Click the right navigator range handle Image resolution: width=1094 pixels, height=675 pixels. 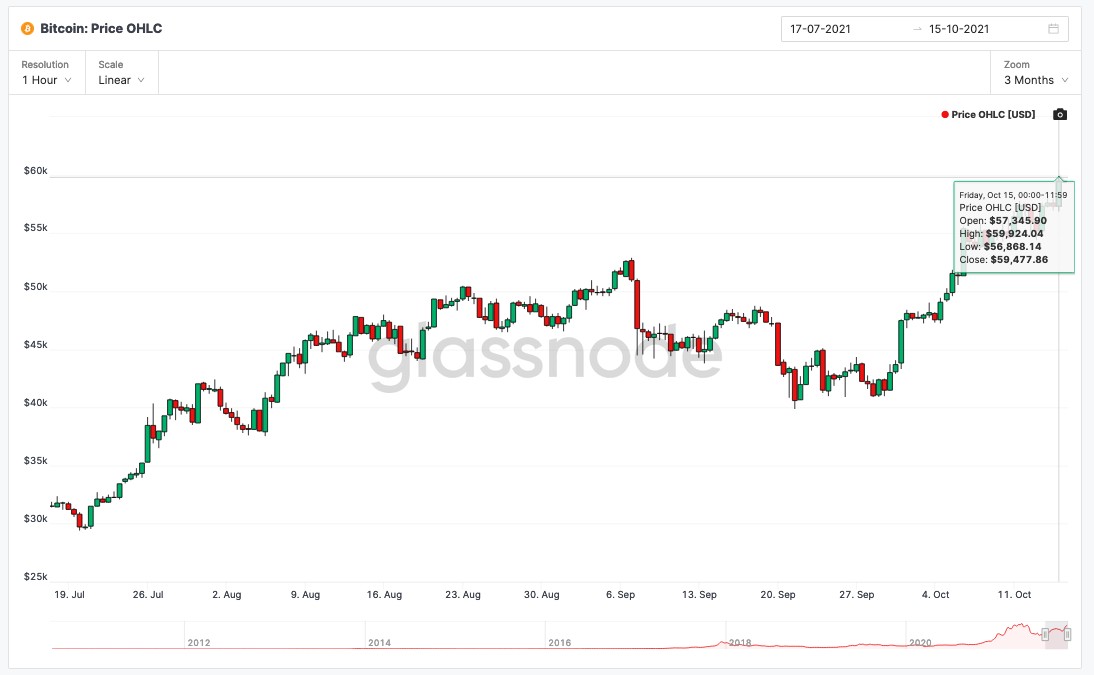tap(1068, 634)
